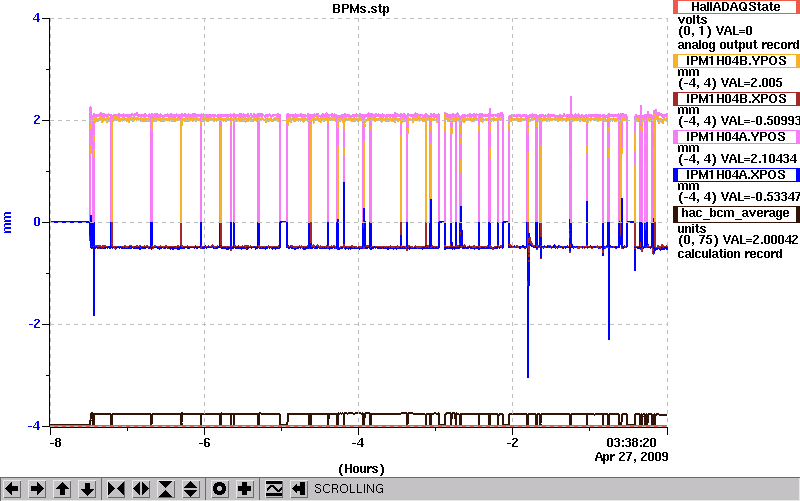Screen dimensions: 800x501
Task: Click the circle auto-scale toolbar button
Action: click(219, 489)
